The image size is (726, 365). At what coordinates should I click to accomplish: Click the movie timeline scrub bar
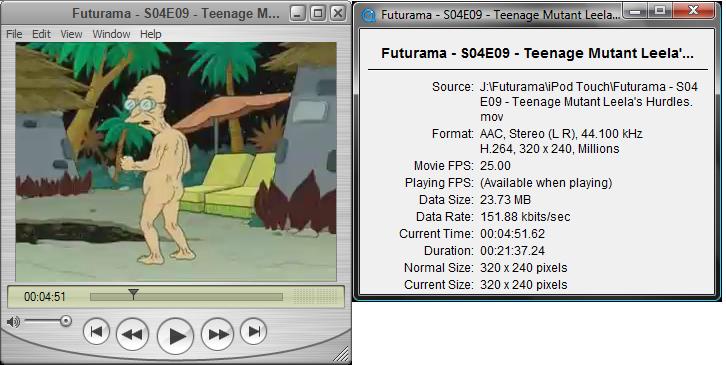point(186,297)
